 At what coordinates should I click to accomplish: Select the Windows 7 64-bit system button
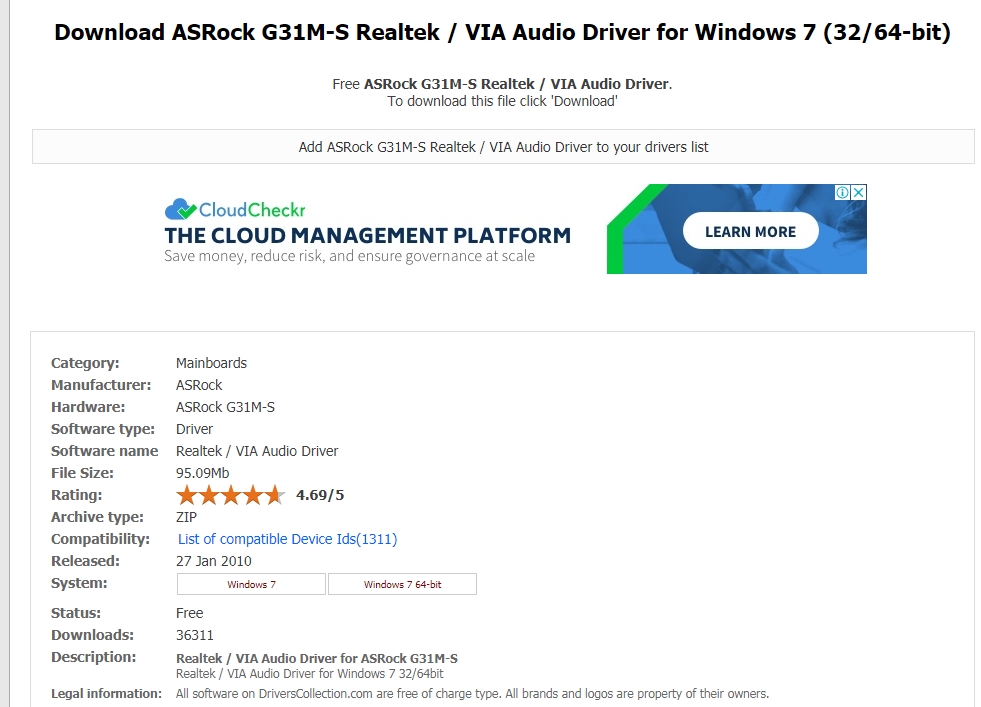click(x=402, y=584)
